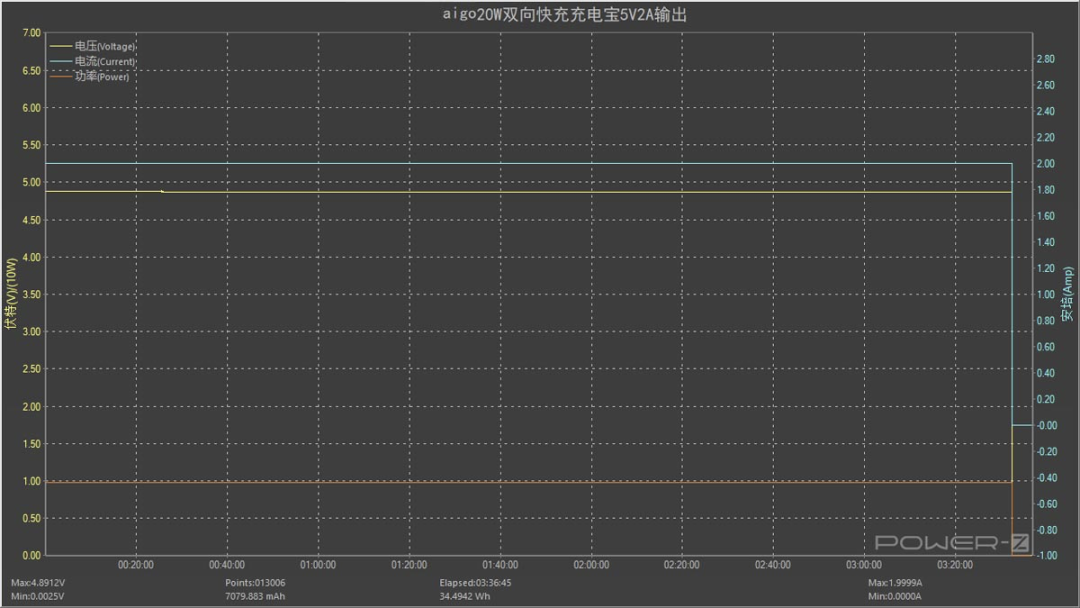1080x608 pixels.
Task: Click the chart title aigo20W双向快充充电宝5V2A输出
Action: pos(564,14)
